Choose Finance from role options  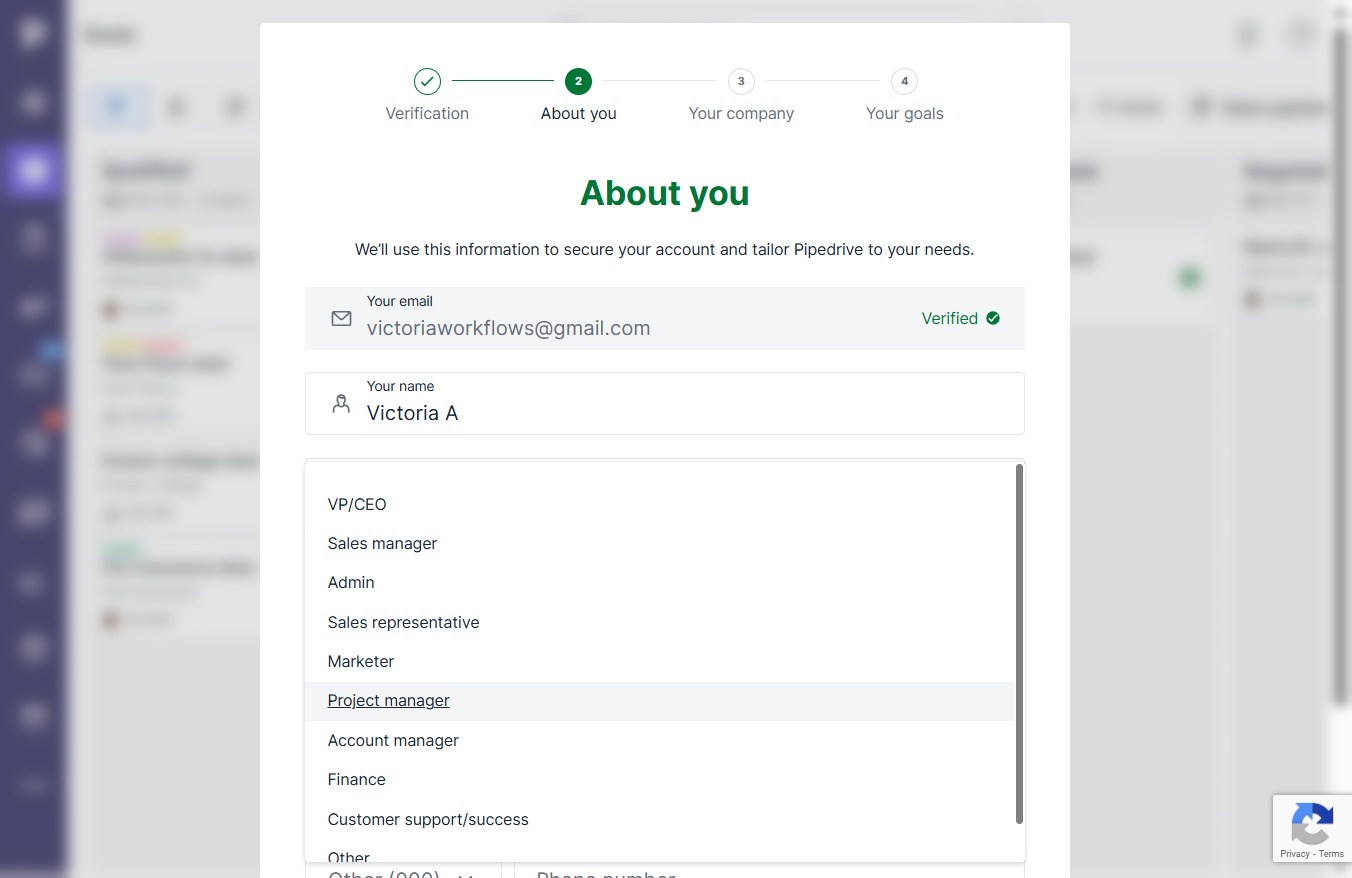click(x=659, y=779)
